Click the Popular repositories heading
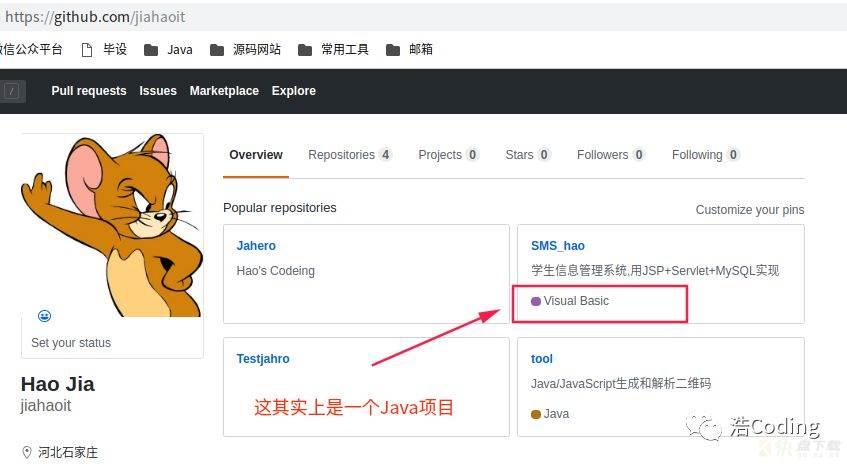 click(x=280, y=207)
